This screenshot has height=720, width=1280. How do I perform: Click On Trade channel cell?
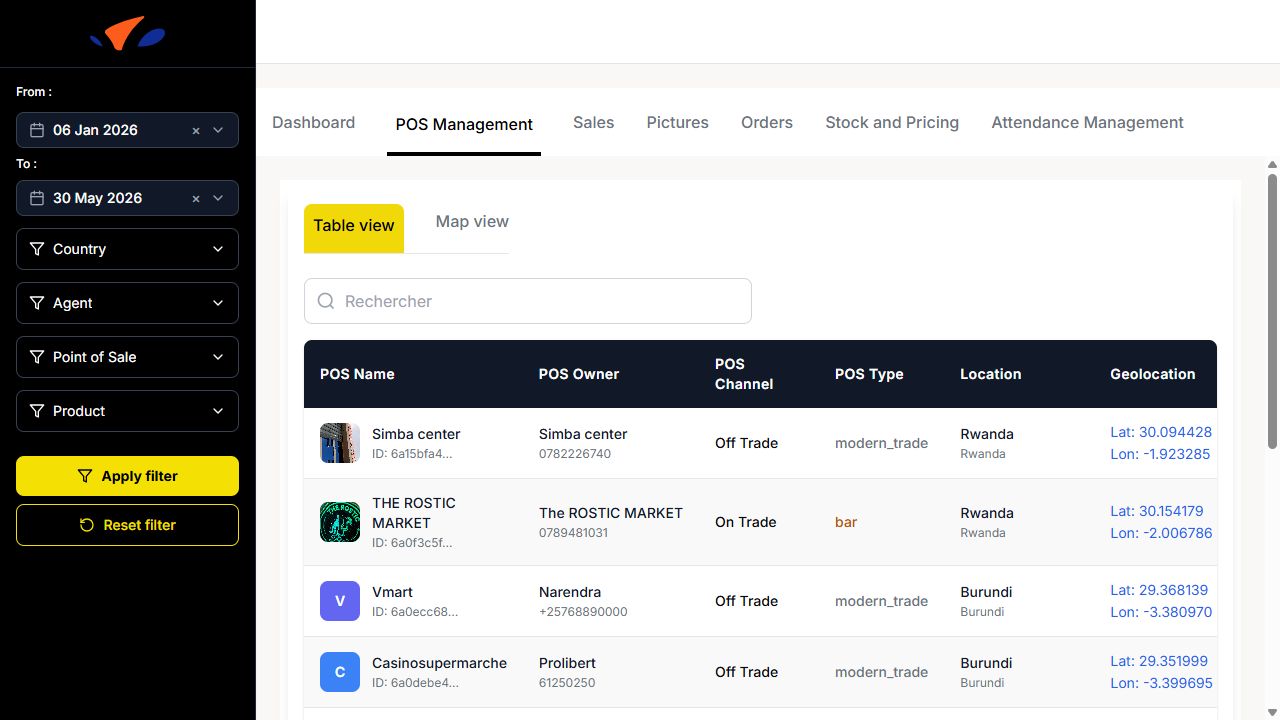point(746,522)
